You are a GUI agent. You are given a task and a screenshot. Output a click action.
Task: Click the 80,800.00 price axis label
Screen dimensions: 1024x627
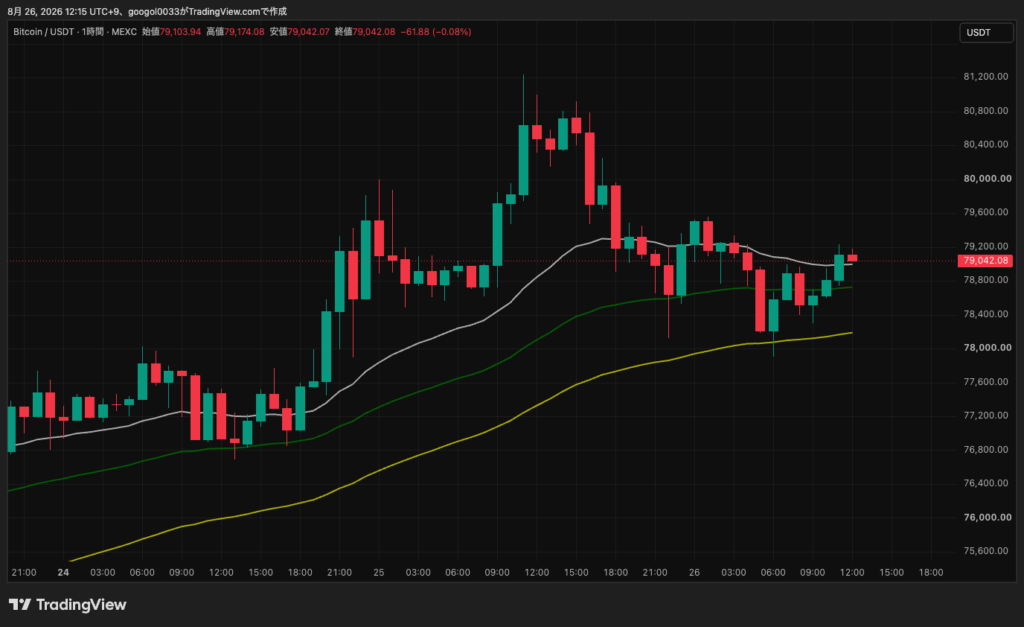tap(985, 110)
